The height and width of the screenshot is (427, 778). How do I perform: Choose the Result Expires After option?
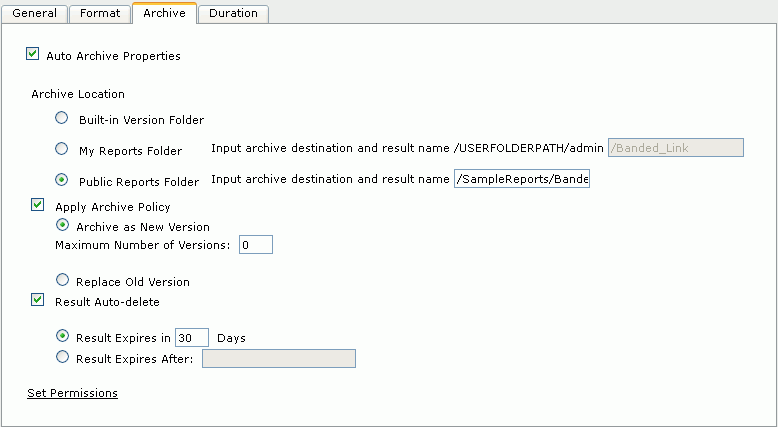click(x=62, y=357)
